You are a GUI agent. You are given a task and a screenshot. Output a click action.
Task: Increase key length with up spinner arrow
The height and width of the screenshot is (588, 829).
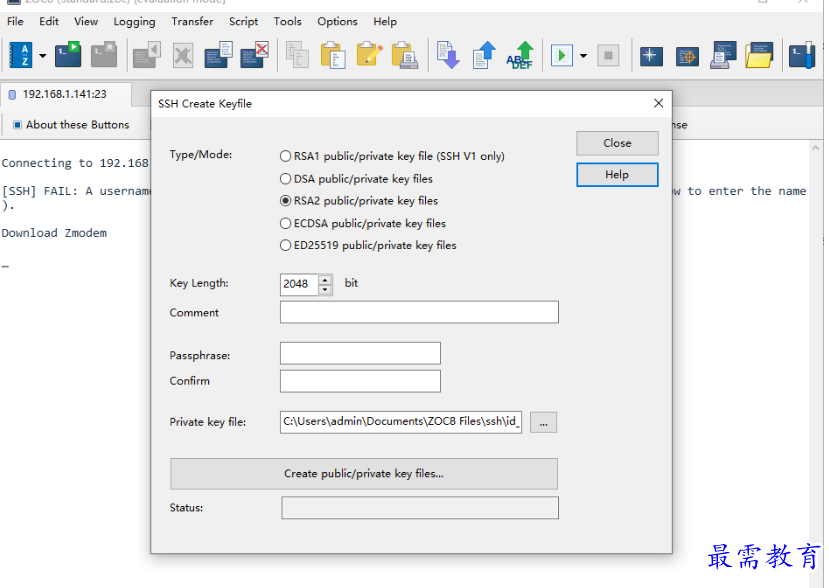coord(325,279)
